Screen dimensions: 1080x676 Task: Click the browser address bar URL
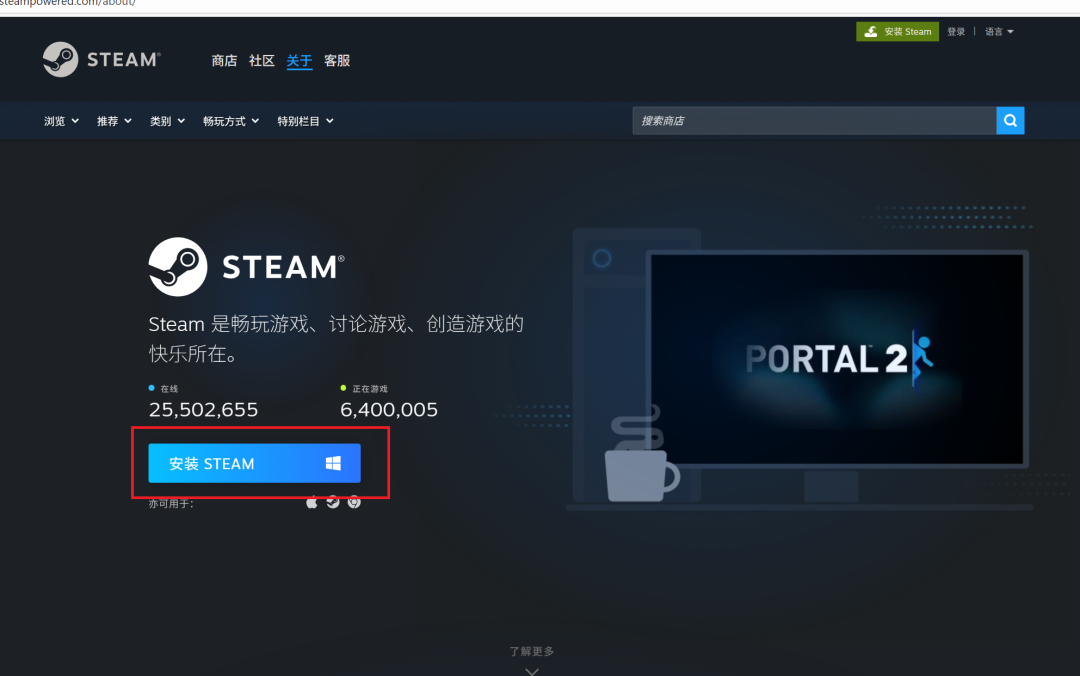(x=68, y=3)
